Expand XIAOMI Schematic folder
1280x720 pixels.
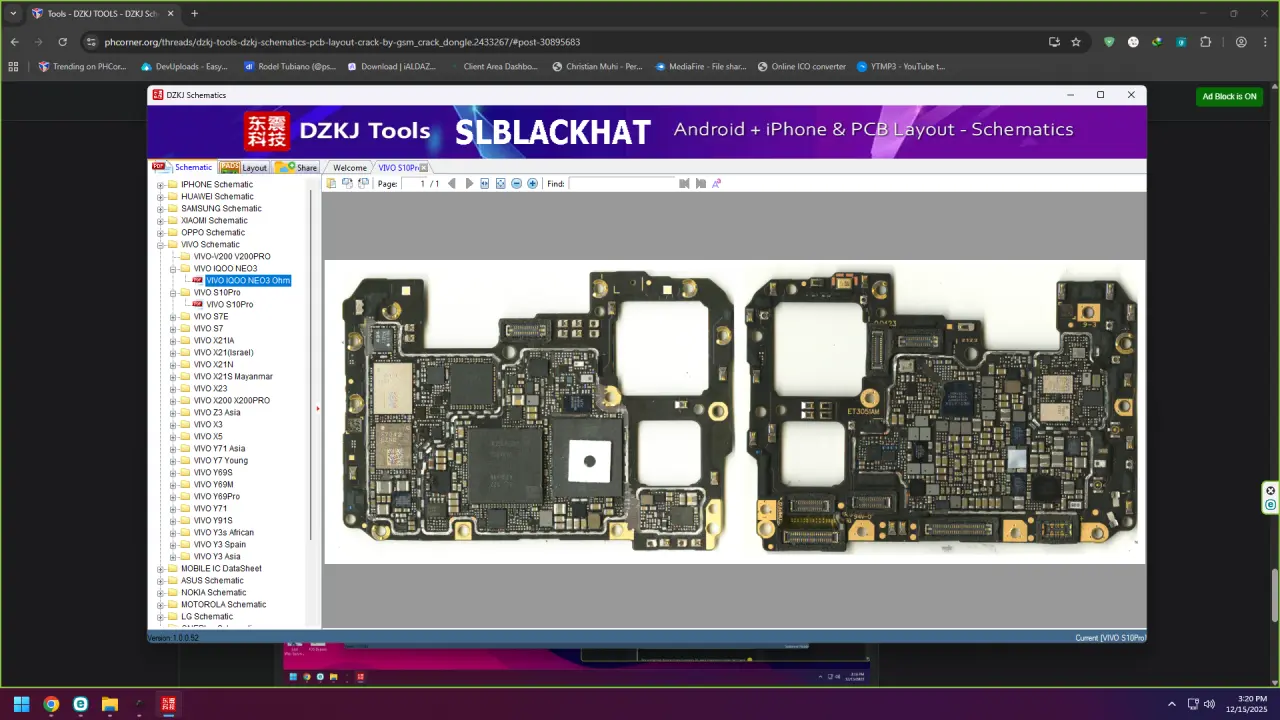point(160,221)
